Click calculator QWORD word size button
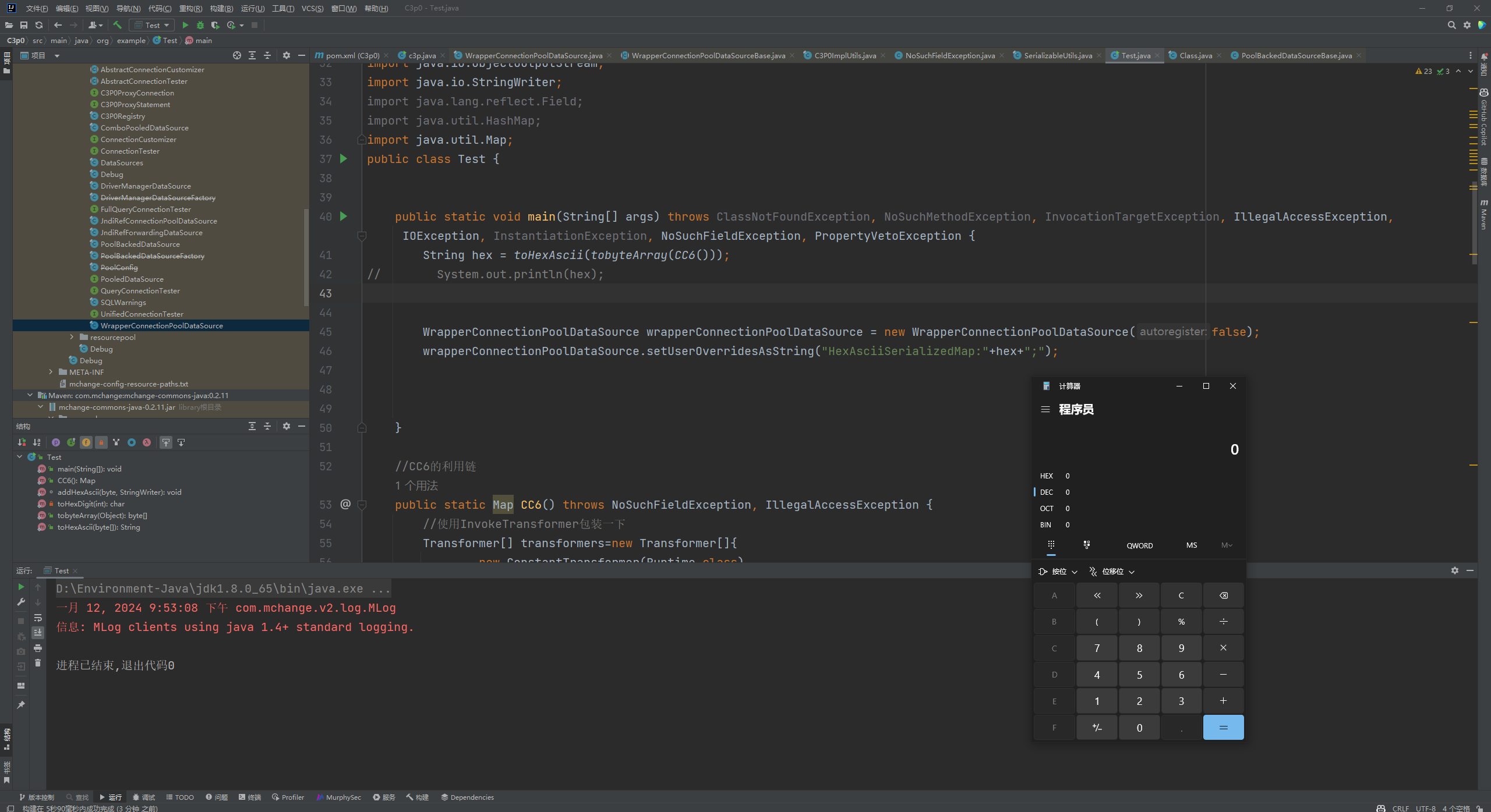 [1140, 545]
